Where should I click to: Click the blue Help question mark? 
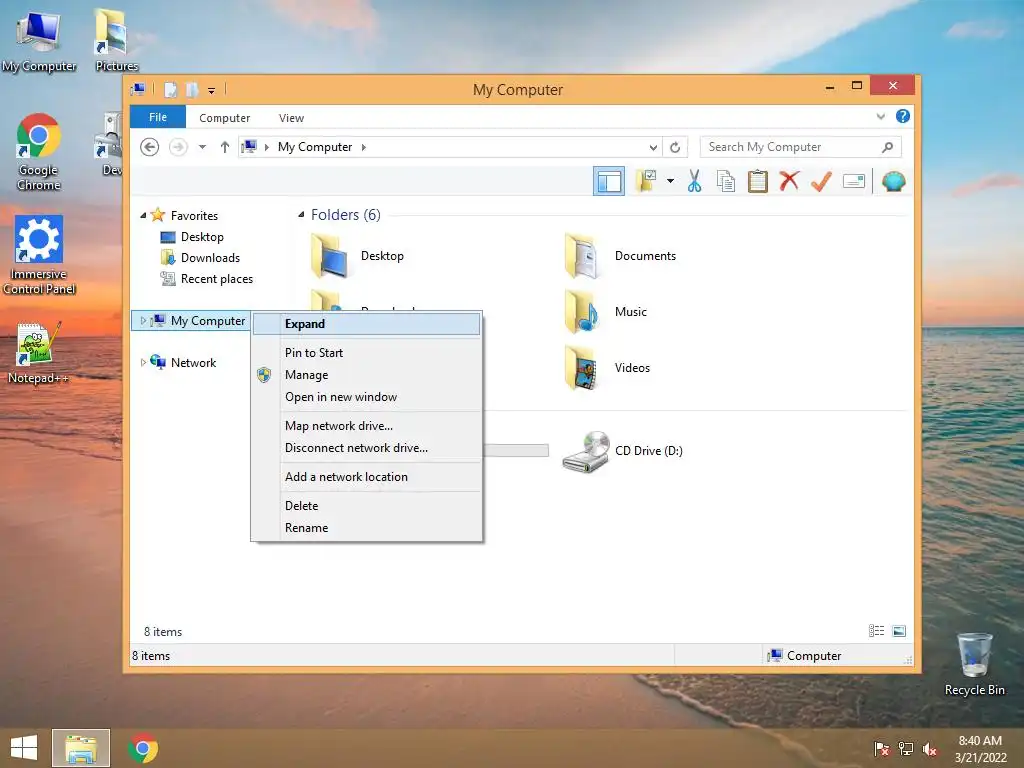[903, 116]
